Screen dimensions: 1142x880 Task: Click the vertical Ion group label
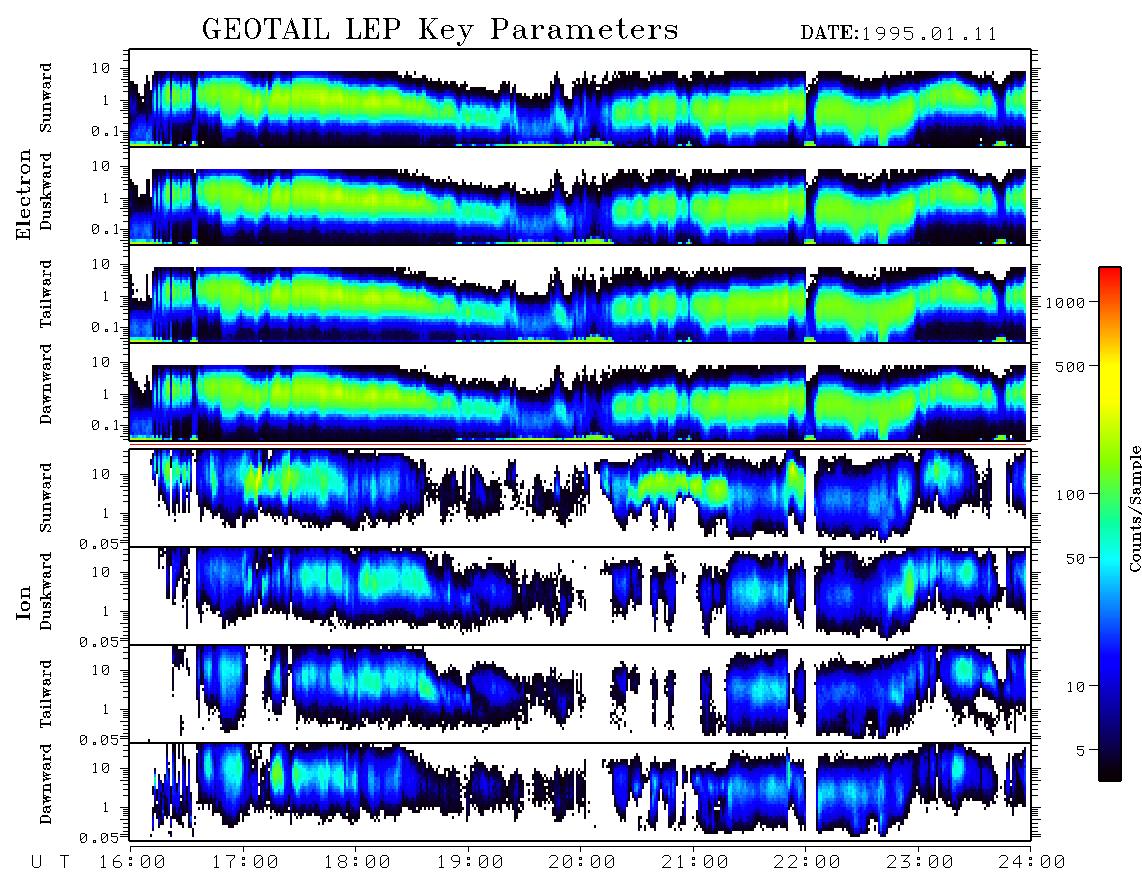tap(24, 602)
